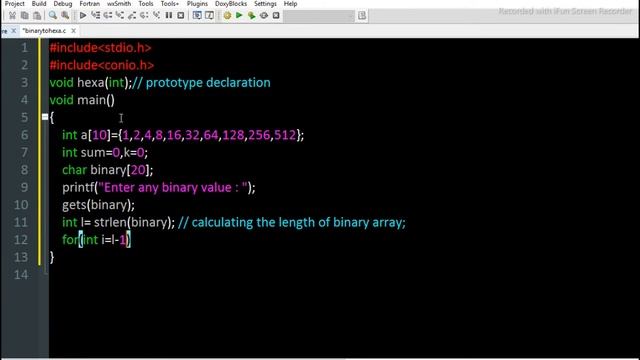Viewport: 640px width, 360px height.
Task: Collapse the main function fold at line 5
Action: pyautogui.click(x=45, y=117)
